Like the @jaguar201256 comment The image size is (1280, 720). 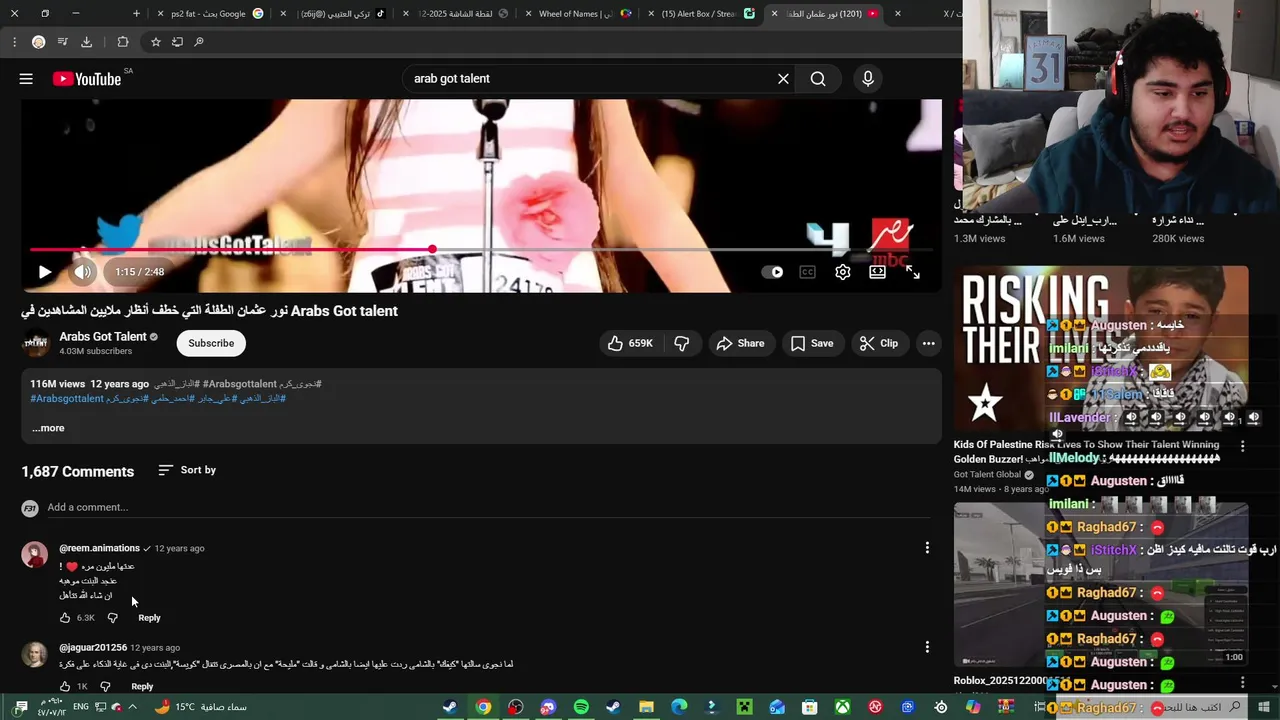[65, 687]
